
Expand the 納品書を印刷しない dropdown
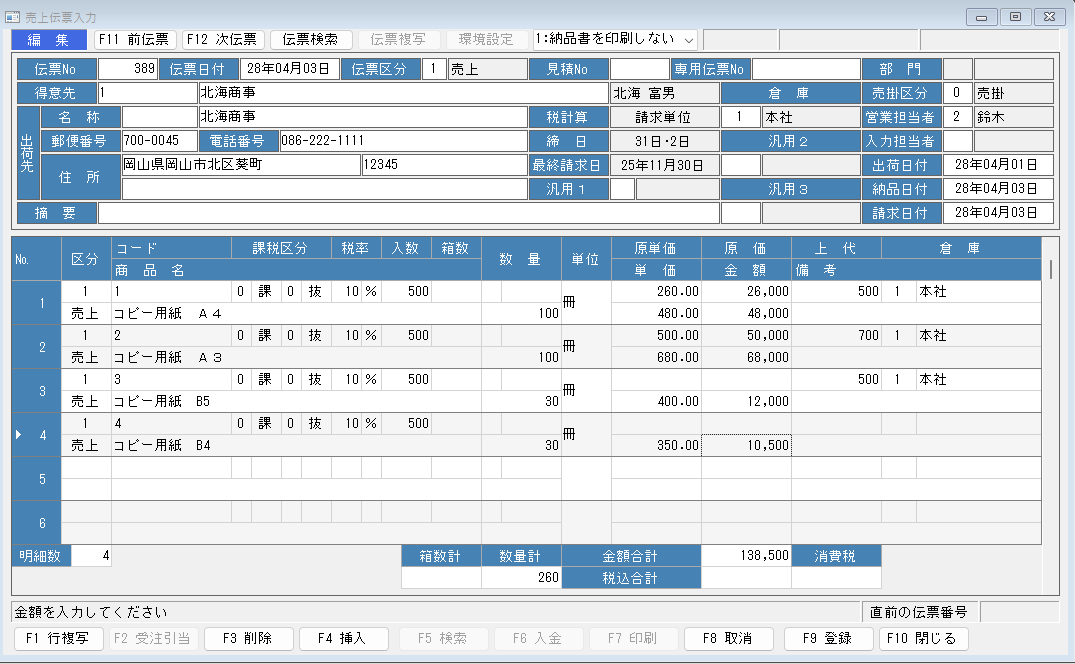tap(688, 39)
